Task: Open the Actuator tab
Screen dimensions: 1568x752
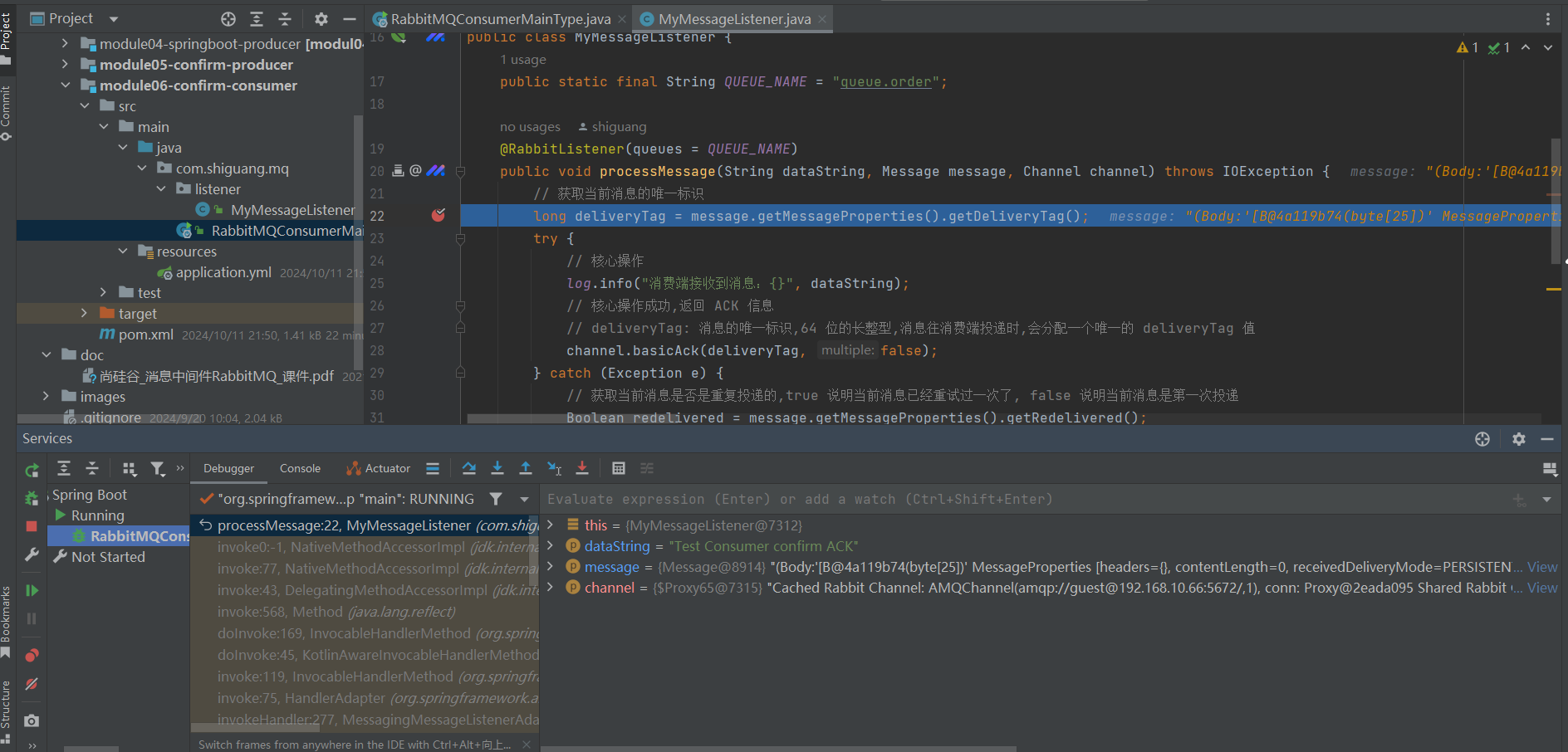Action: tap(379, 468)
